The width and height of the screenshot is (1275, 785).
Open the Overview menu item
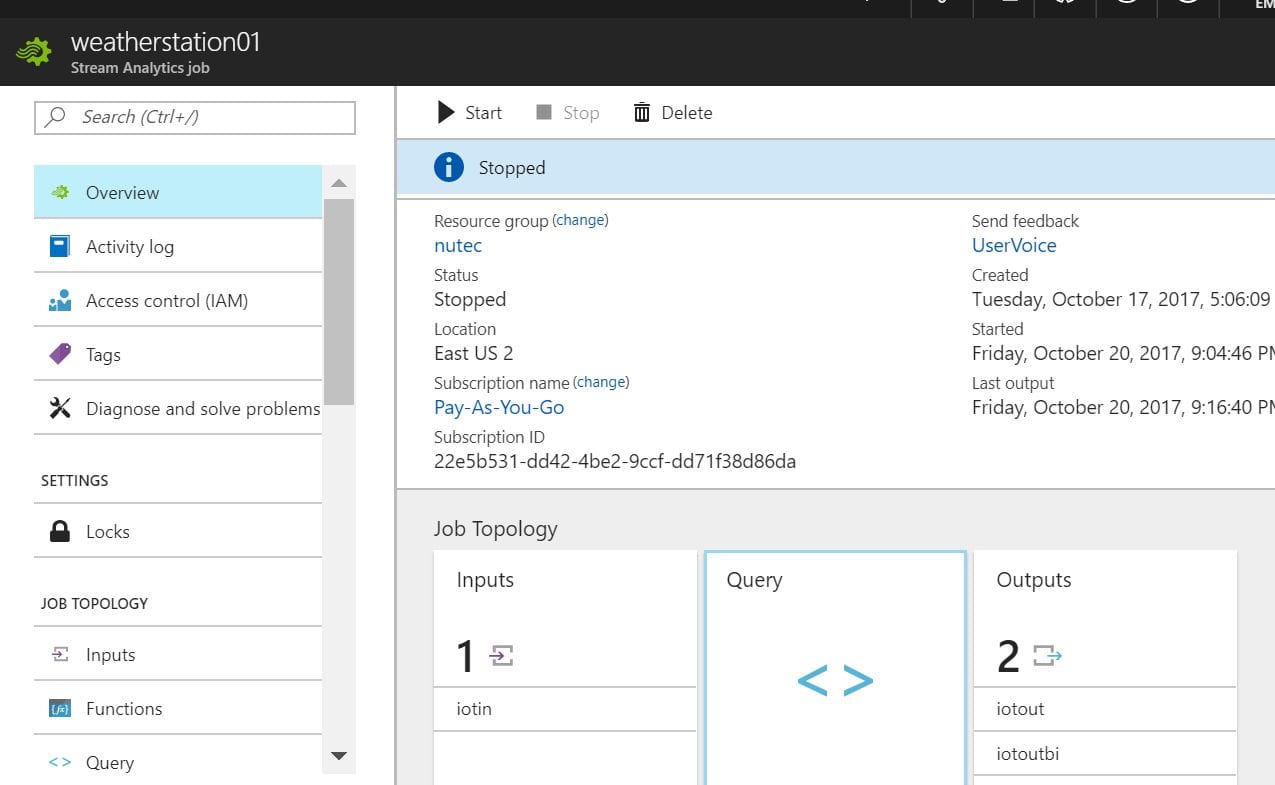click(x=178, y=192)
